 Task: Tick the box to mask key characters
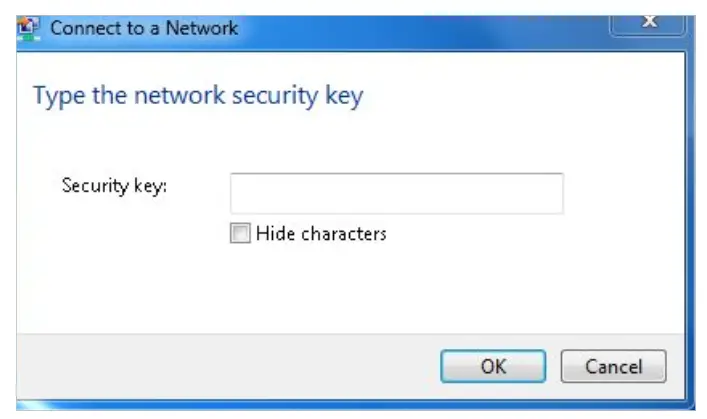click(x=239, y=234)
